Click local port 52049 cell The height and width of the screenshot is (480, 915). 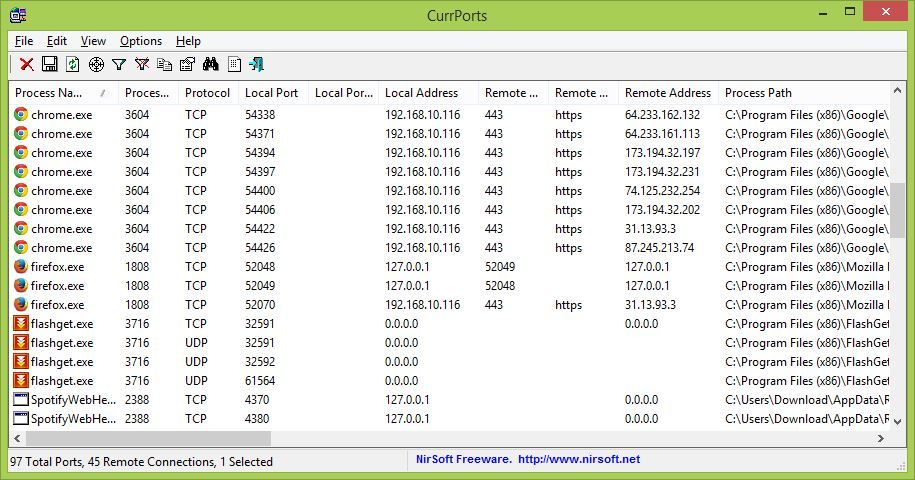click(x=260, y=285)
